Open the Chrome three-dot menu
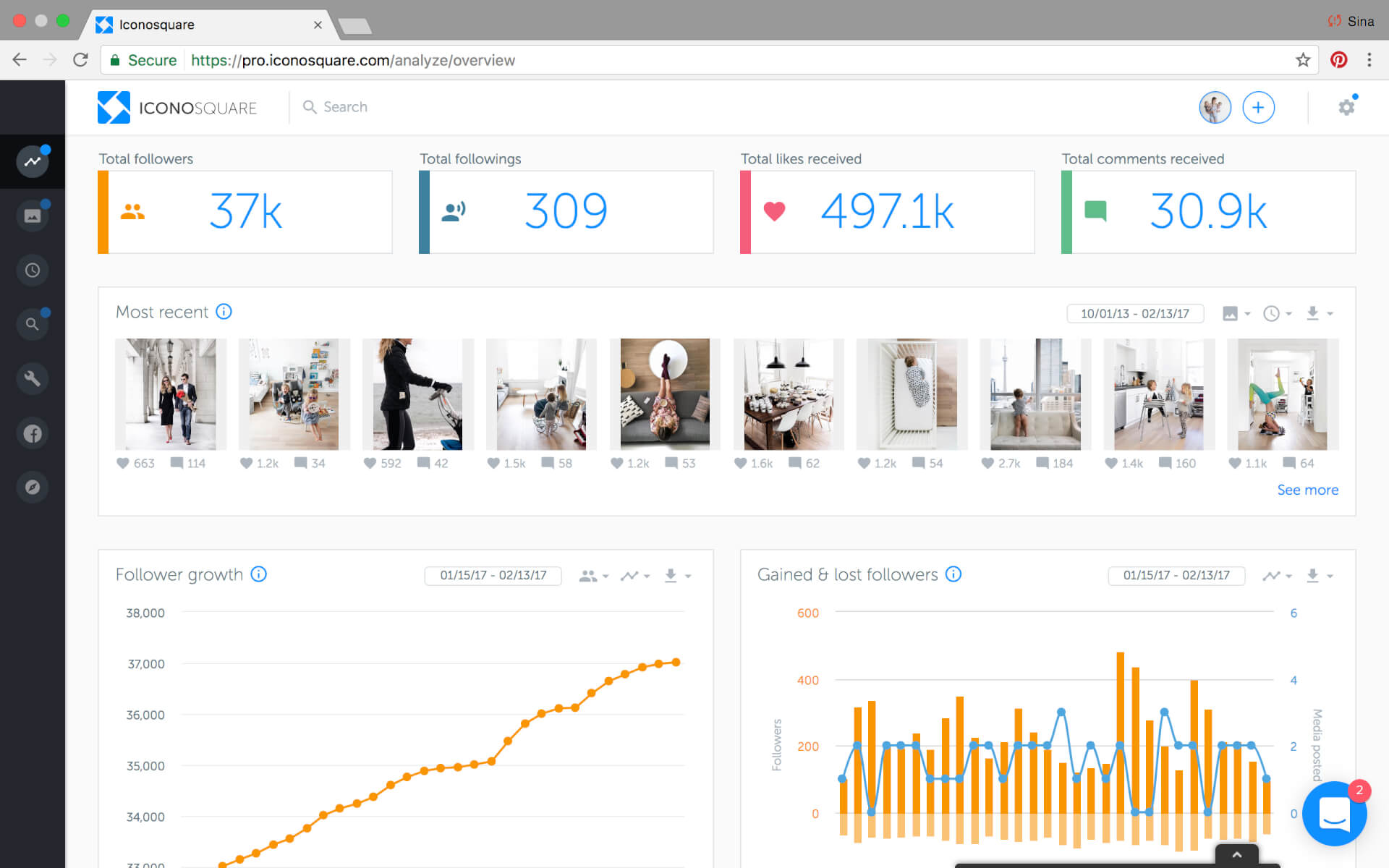Viewport: 1389px width, 868px height. click(x=1369, y=60)
